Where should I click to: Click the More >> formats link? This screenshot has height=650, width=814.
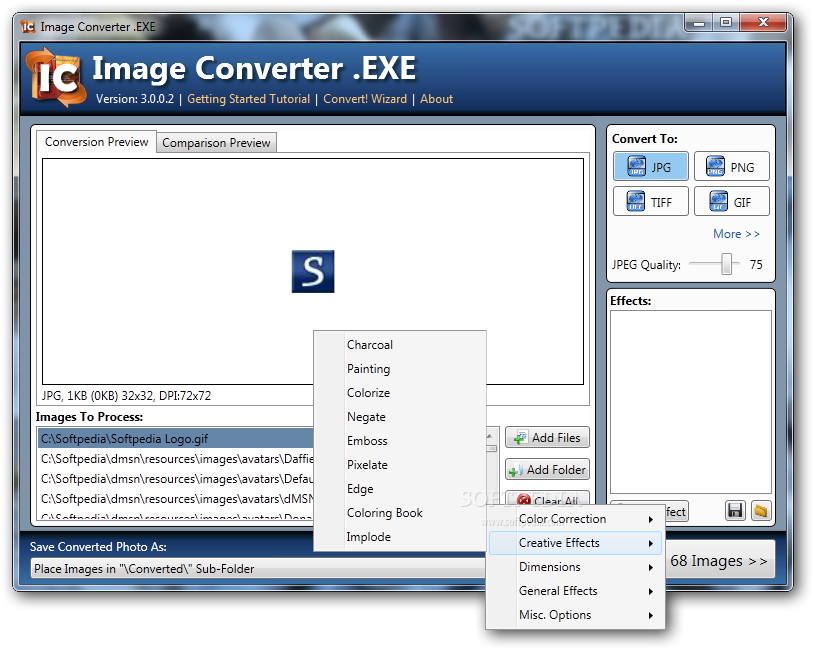(x=736, y=234)
